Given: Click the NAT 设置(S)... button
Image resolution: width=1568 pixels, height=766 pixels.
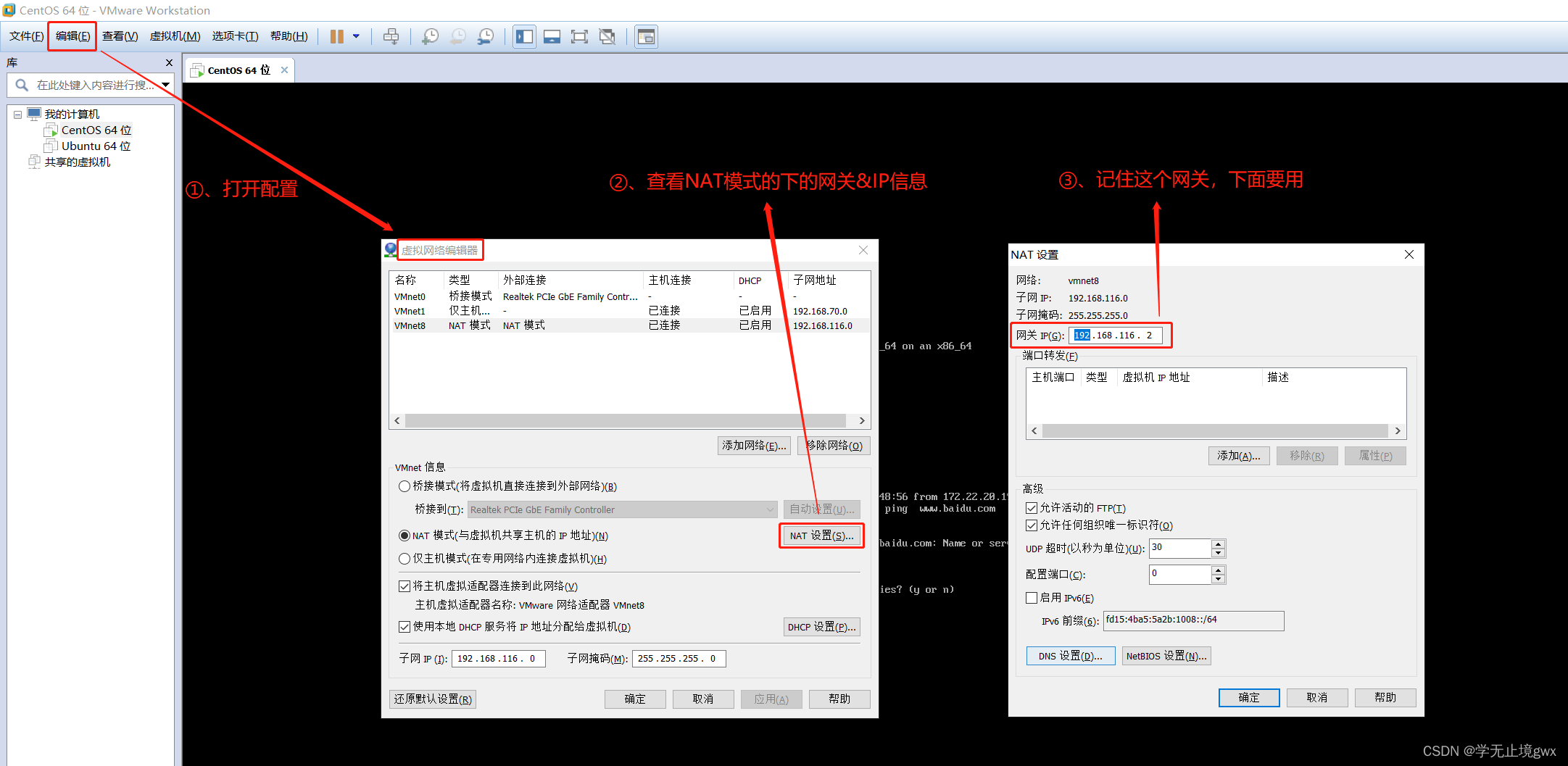Looking at the screenshot, I should click(x=821, y=536).
